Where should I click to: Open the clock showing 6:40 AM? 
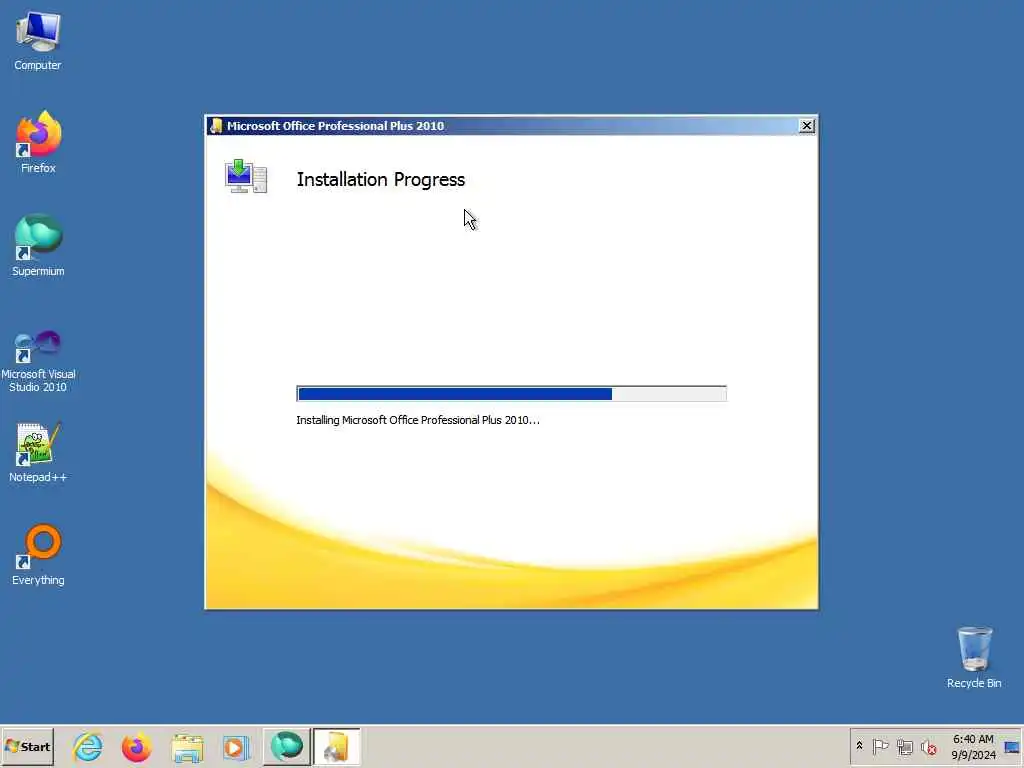pyautogui.click(x=973, y=746)
